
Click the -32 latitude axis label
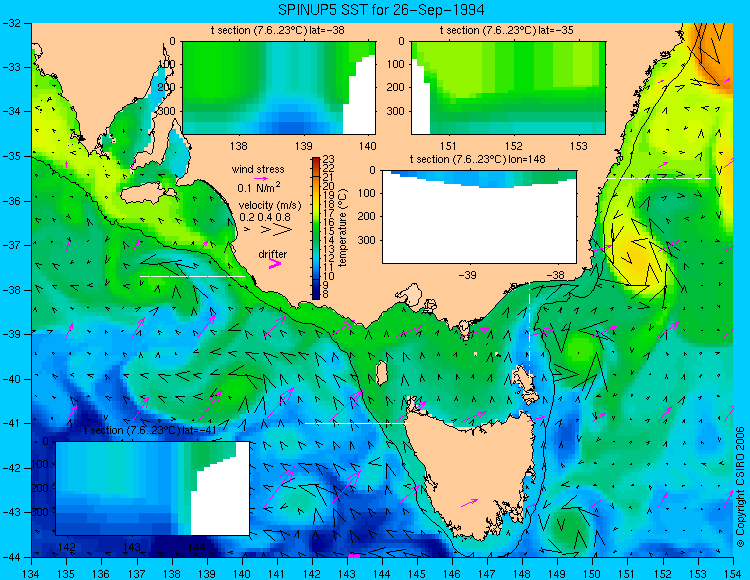tap(11, 23)
